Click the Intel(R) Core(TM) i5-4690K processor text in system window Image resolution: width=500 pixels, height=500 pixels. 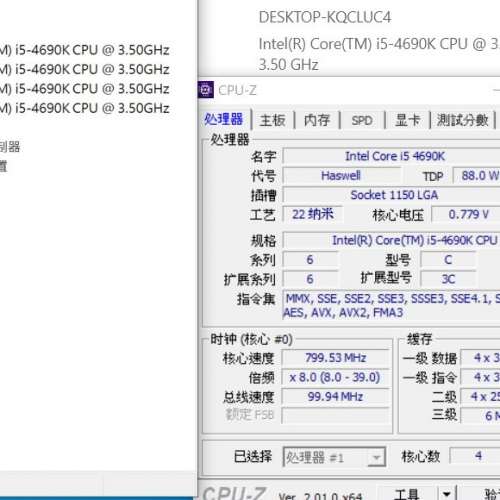379,54
